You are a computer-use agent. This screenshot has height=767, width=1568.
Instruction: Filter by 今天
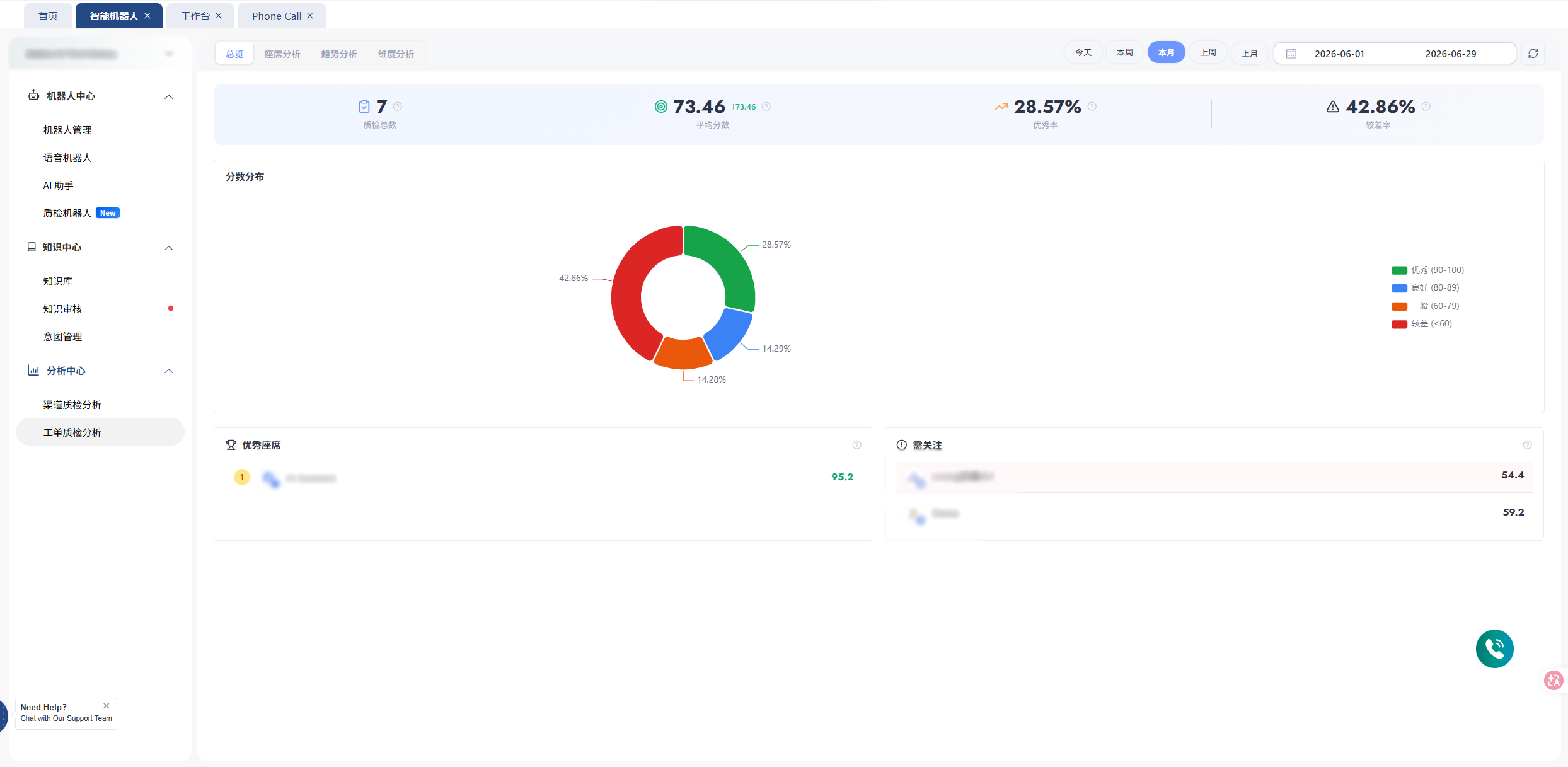[x=1083, y=52]
